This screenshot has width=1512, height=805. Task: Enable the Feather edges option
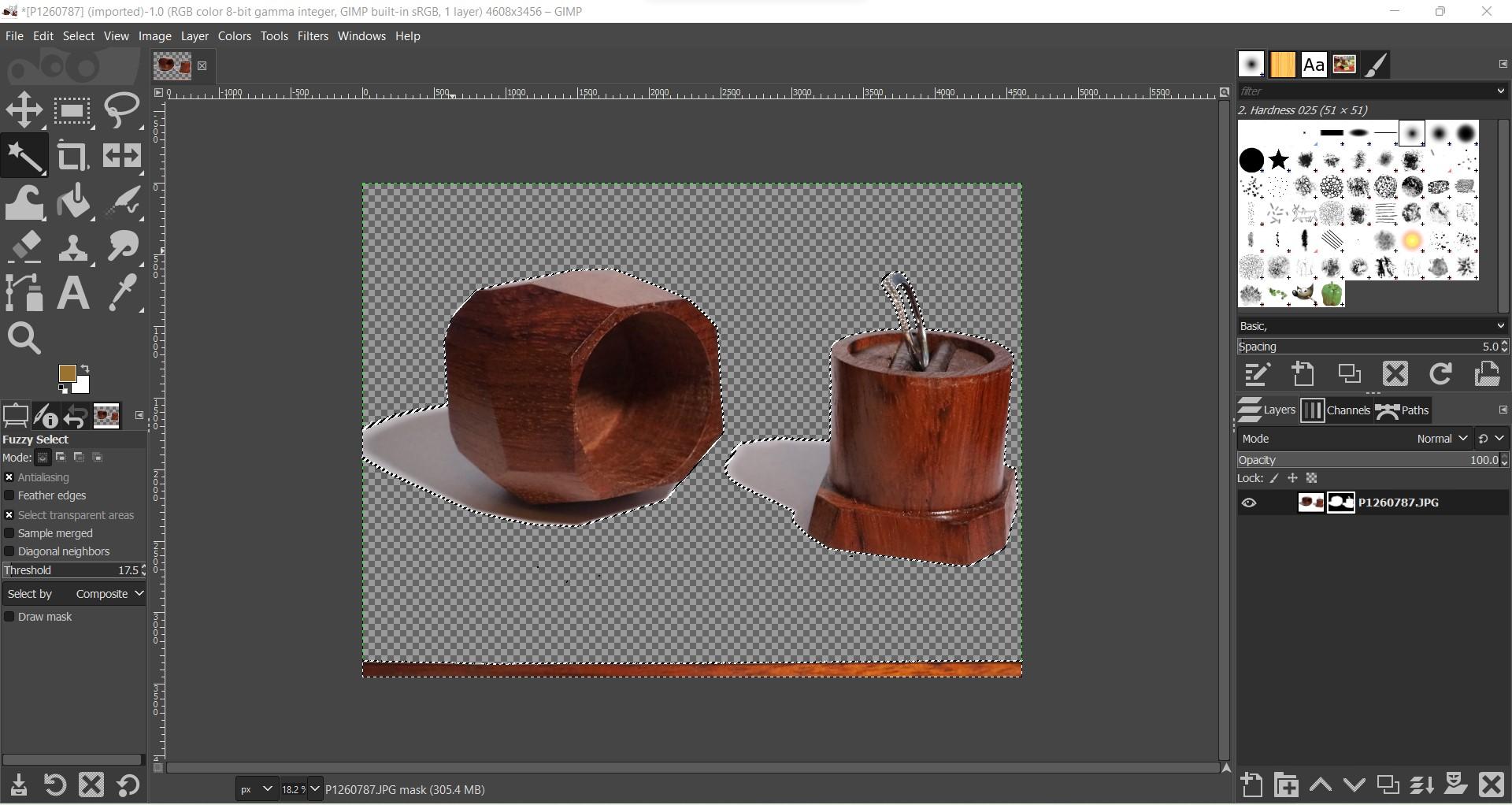click(9, 495)
